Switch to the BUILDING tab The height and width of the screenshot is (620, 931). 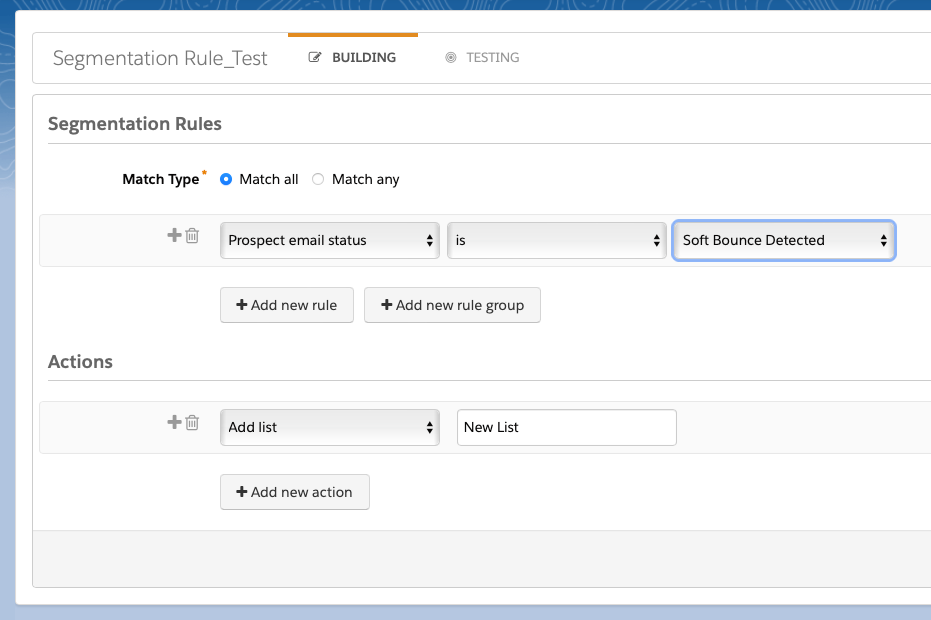(x=352, y=58)
